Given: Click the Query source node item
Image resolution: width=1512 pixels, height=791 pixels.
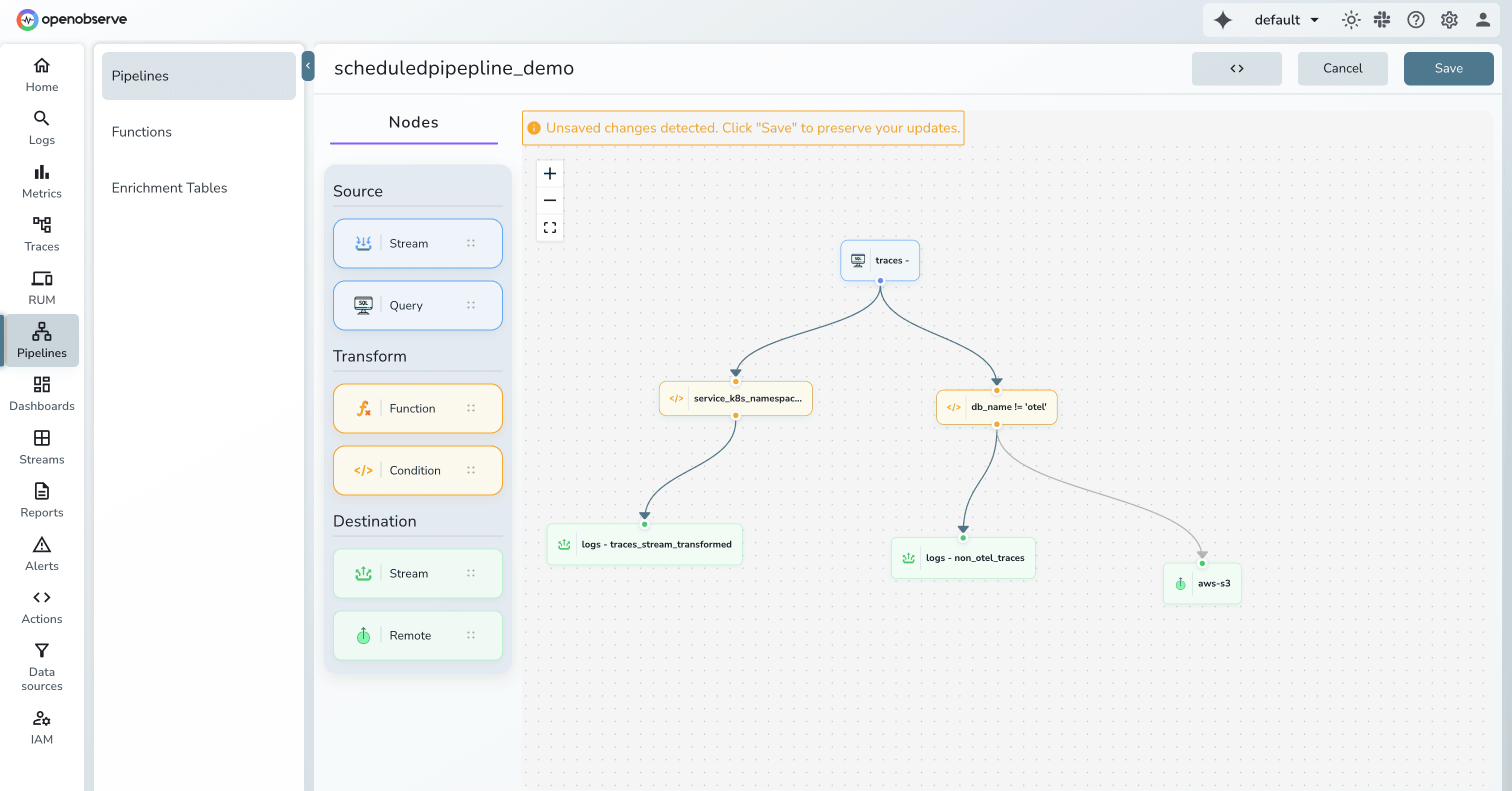Looking at the screenshot, I should pyautogui.click(x=417, y=305).
